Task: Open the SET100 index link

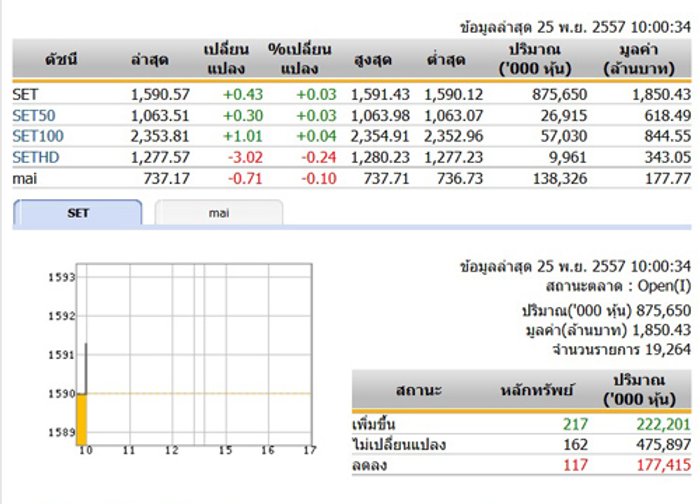Action: pos(38,136)
